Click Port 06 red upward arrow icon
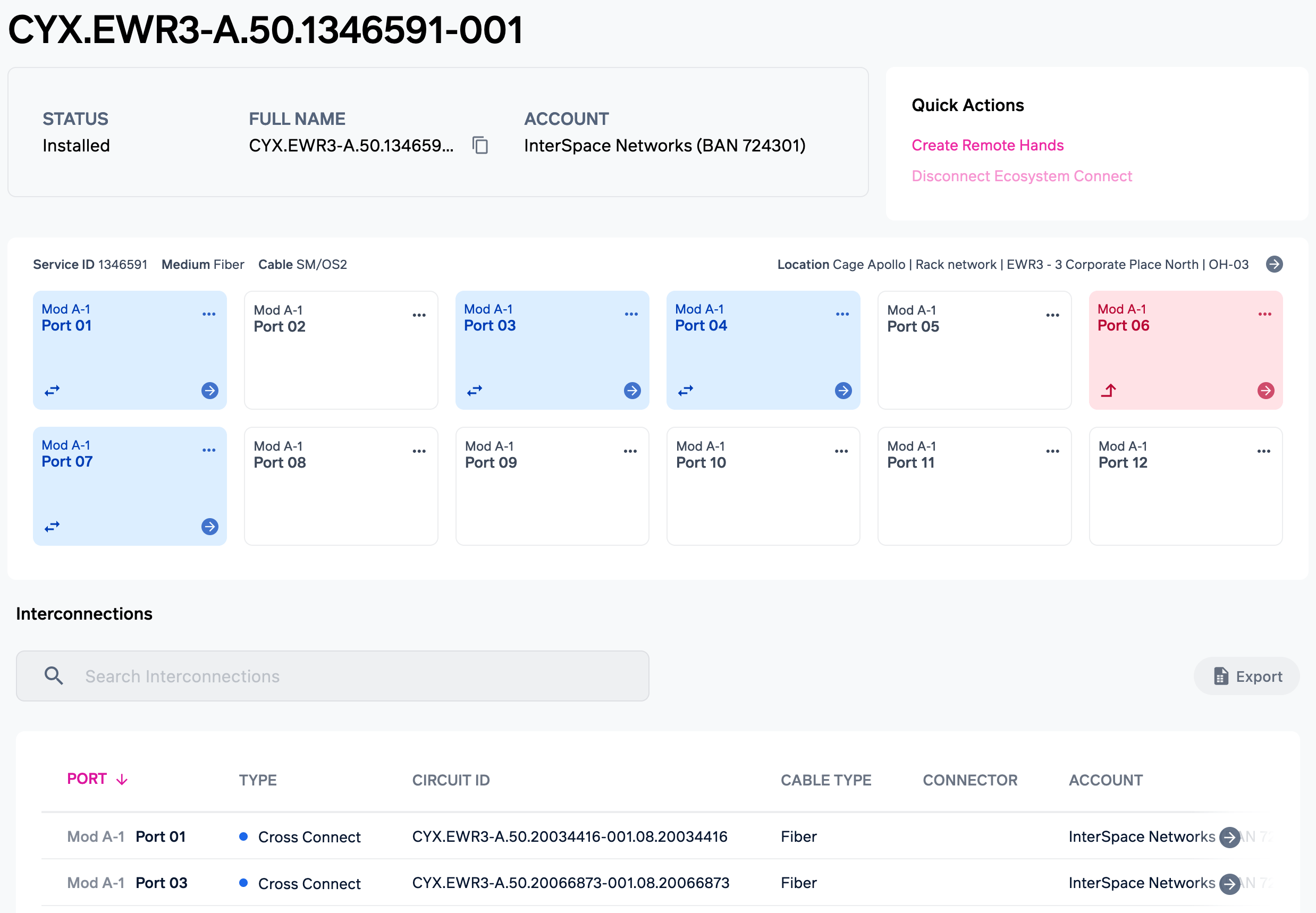The width and height of the screenshot is (1316, 913). 1108,391
